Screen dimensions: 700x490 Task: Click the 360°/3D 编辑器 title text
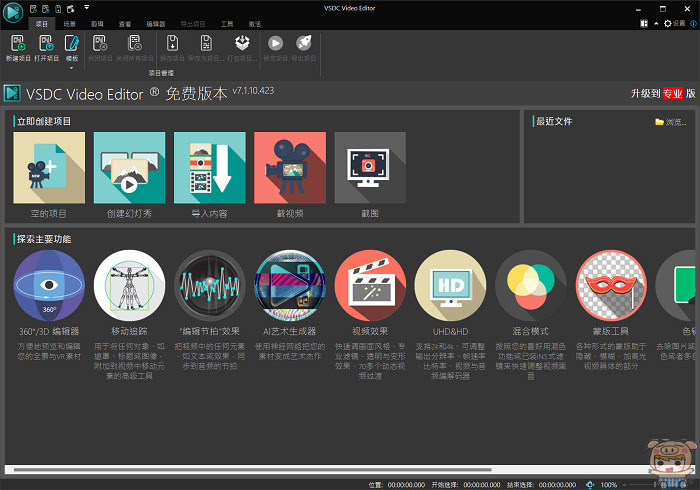click(49, 332)
